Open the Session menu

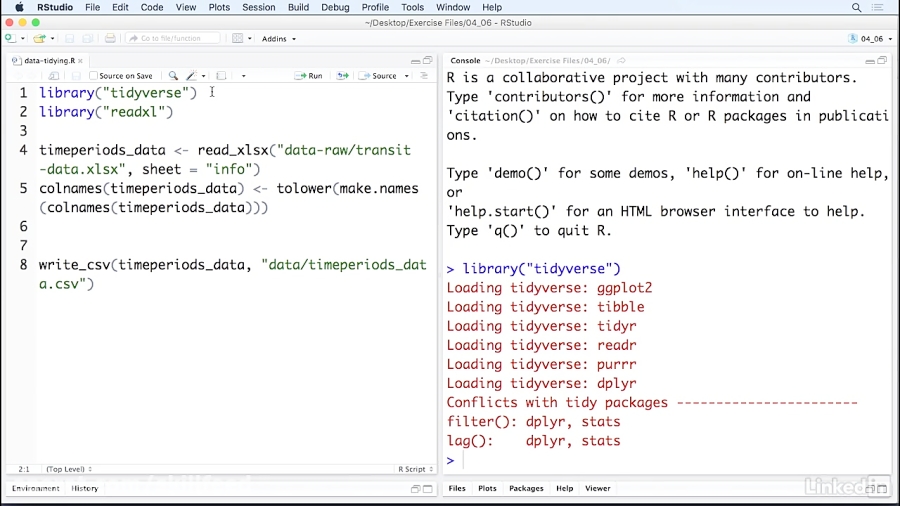[x=258, y=7]
